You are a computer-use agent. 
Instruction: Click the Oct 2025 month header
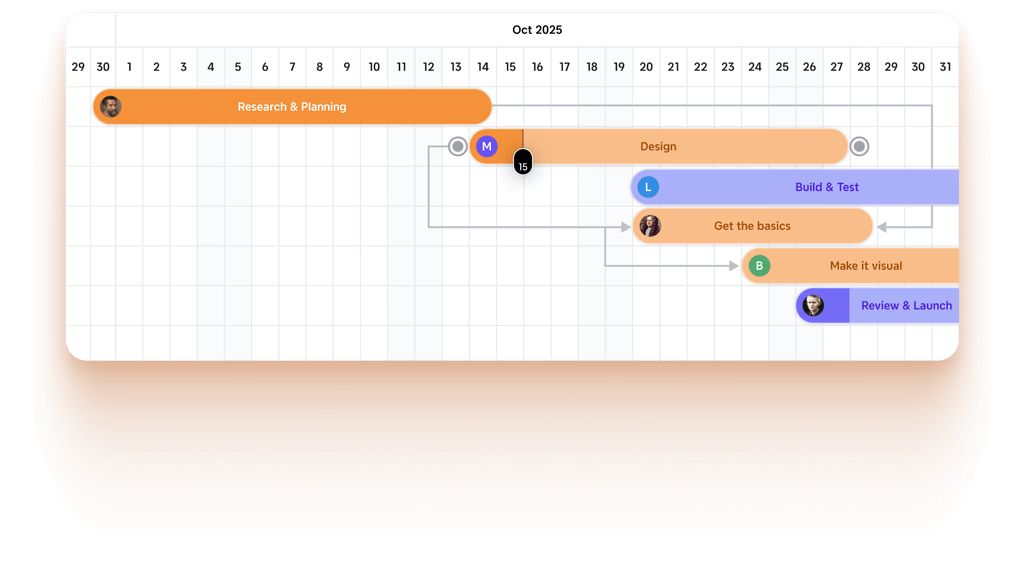[537, 30]
